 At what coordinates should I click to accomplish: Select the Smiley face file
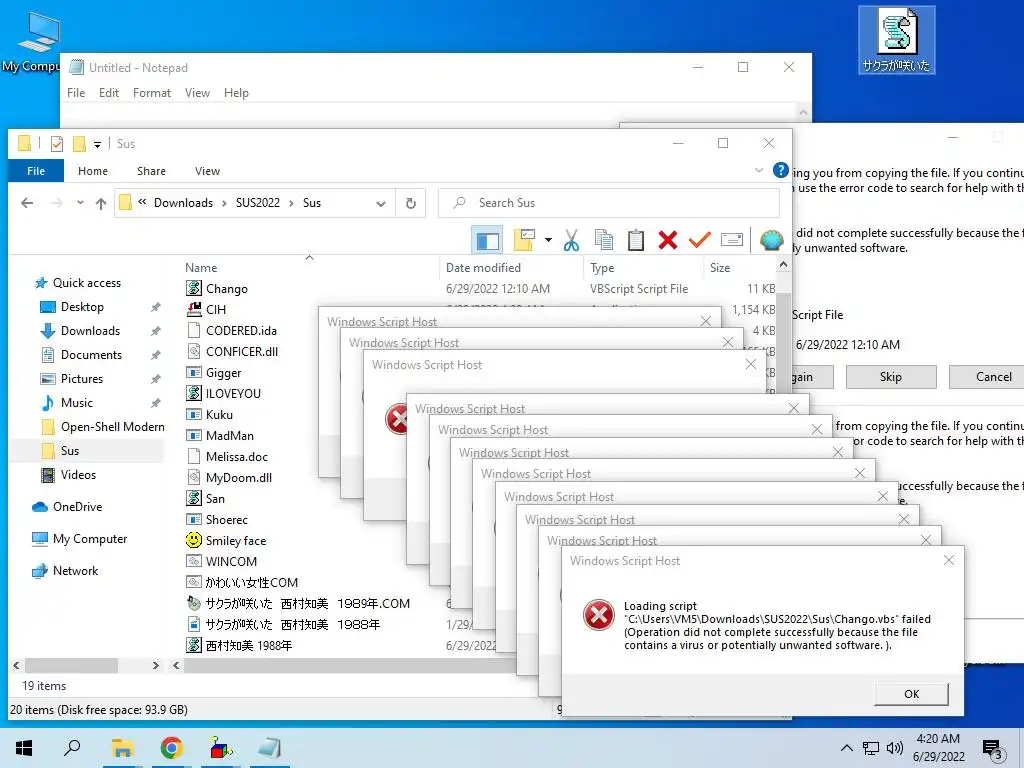(x=236, y=541)
